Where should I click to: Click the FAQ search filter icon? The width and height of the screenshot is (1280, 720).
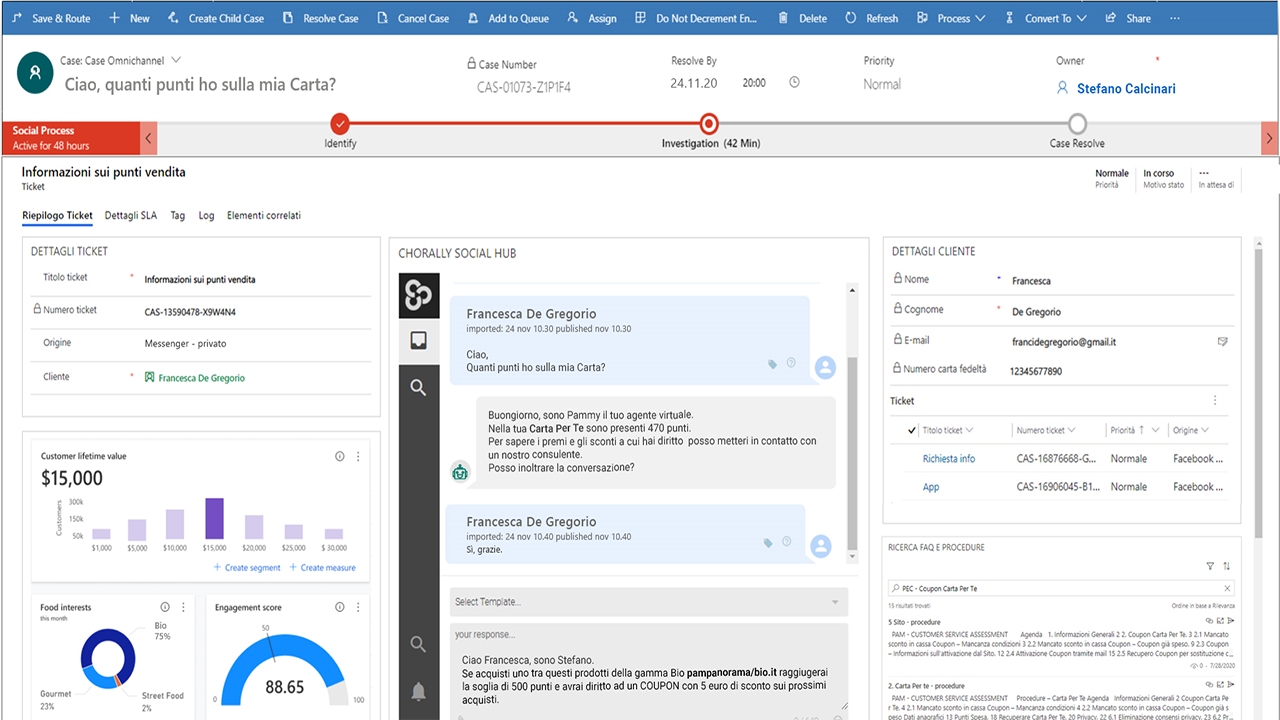coord(1210,566)
